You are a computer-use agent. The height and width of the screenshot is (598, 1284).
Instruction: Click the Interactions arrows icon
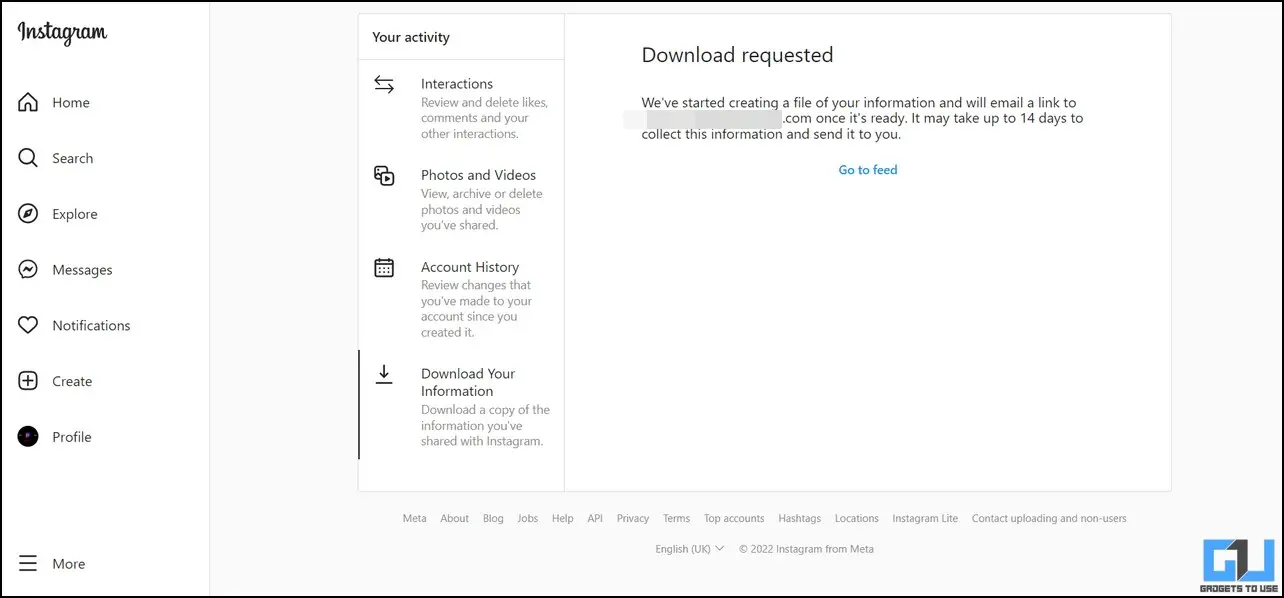pos(384,84)
